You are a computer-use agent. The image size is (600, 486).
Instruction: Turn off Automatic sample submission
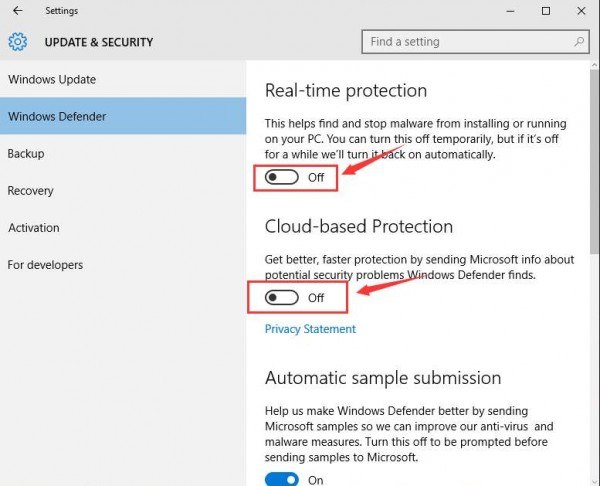282,479
